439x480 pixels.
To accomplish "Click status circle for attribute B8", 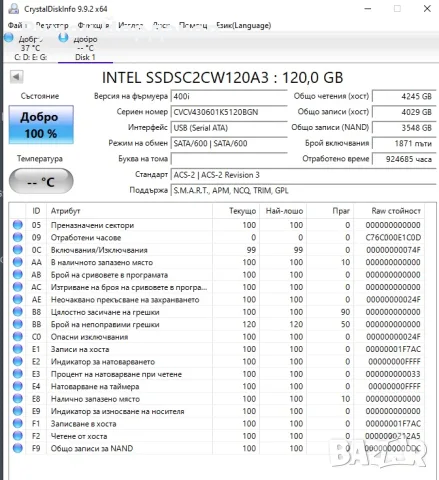I will pos(18,312).
